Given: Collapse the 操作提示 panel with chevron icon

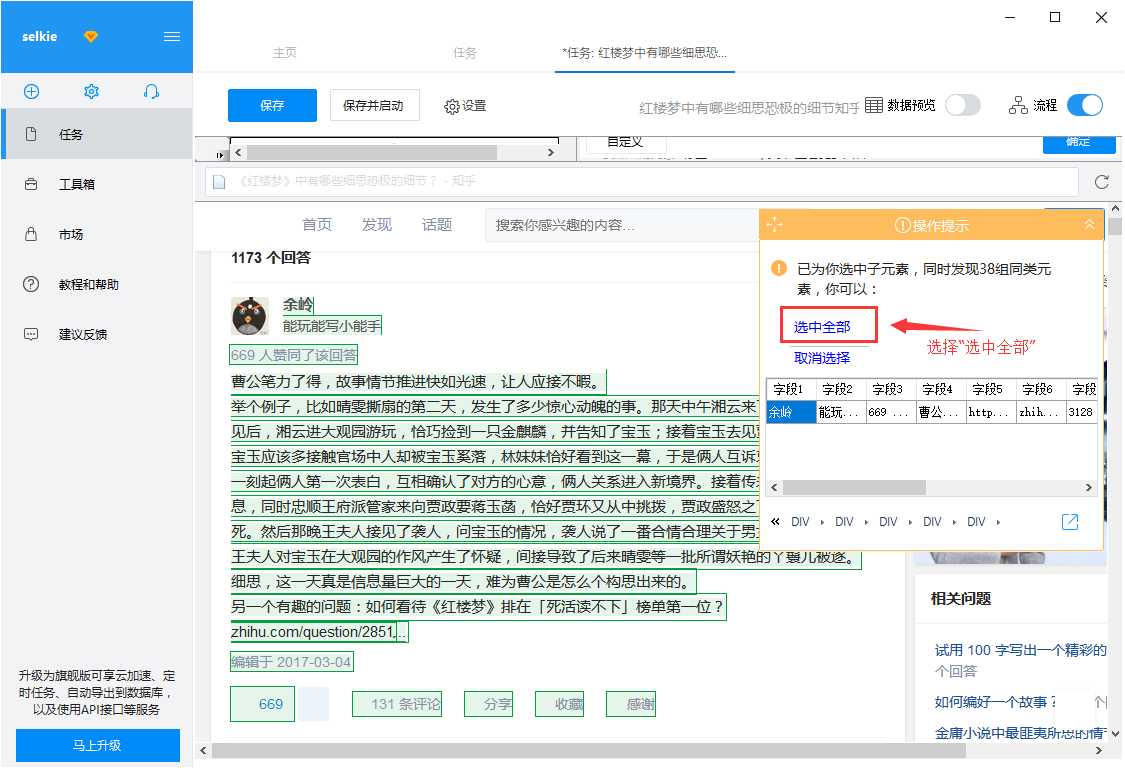Looking at the screenshot, I should click(1089, 225).
